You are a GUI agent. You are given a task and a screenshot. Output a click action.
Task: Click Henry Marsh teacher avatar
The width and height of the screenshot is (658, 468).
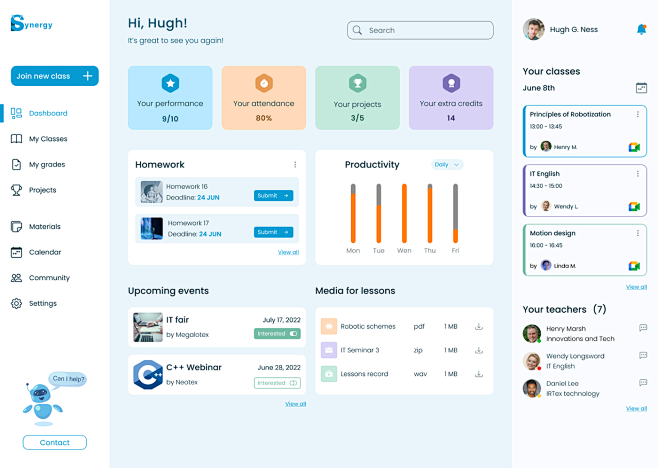(532, 334)
